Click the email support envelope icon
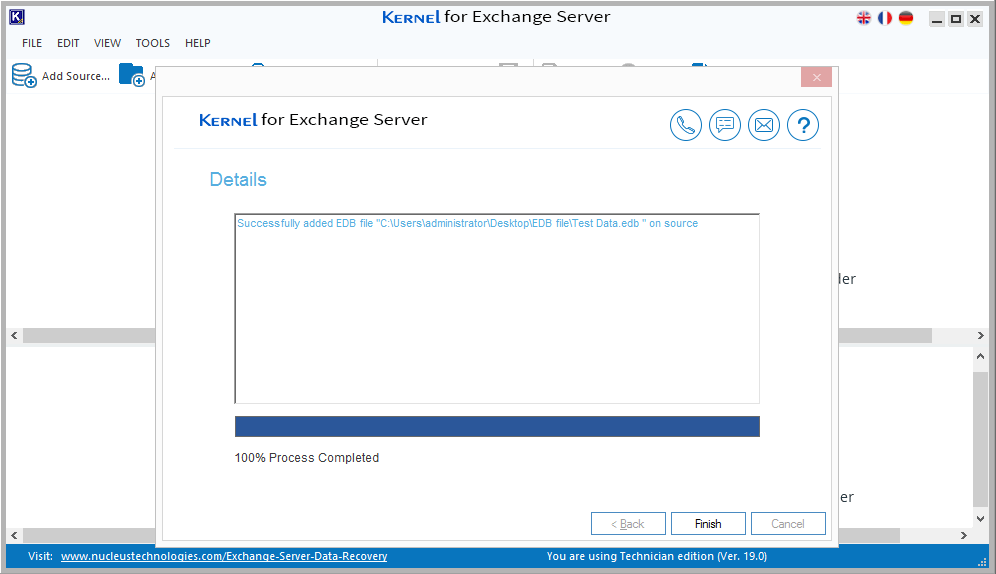This screenshot has height=574, width=996. 764,125
